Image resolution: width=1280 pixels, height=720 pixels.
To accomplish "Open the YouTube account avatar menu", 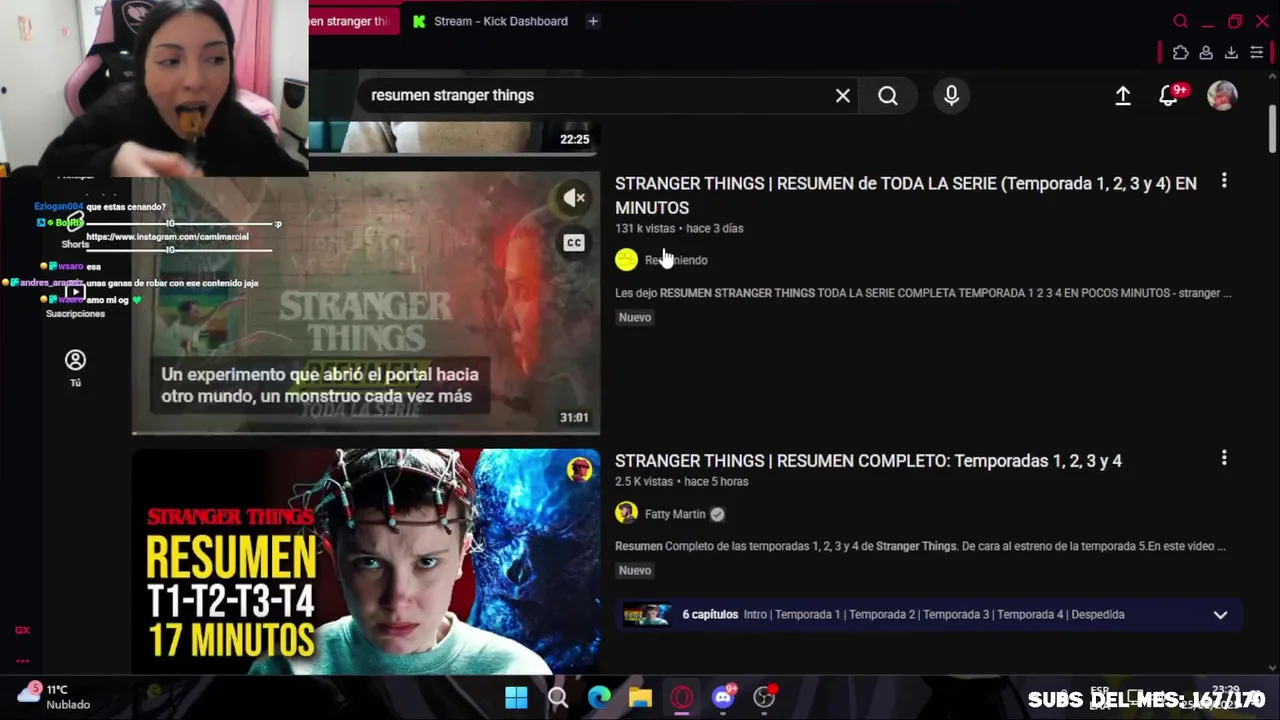I will click(x=1222, y=95).
